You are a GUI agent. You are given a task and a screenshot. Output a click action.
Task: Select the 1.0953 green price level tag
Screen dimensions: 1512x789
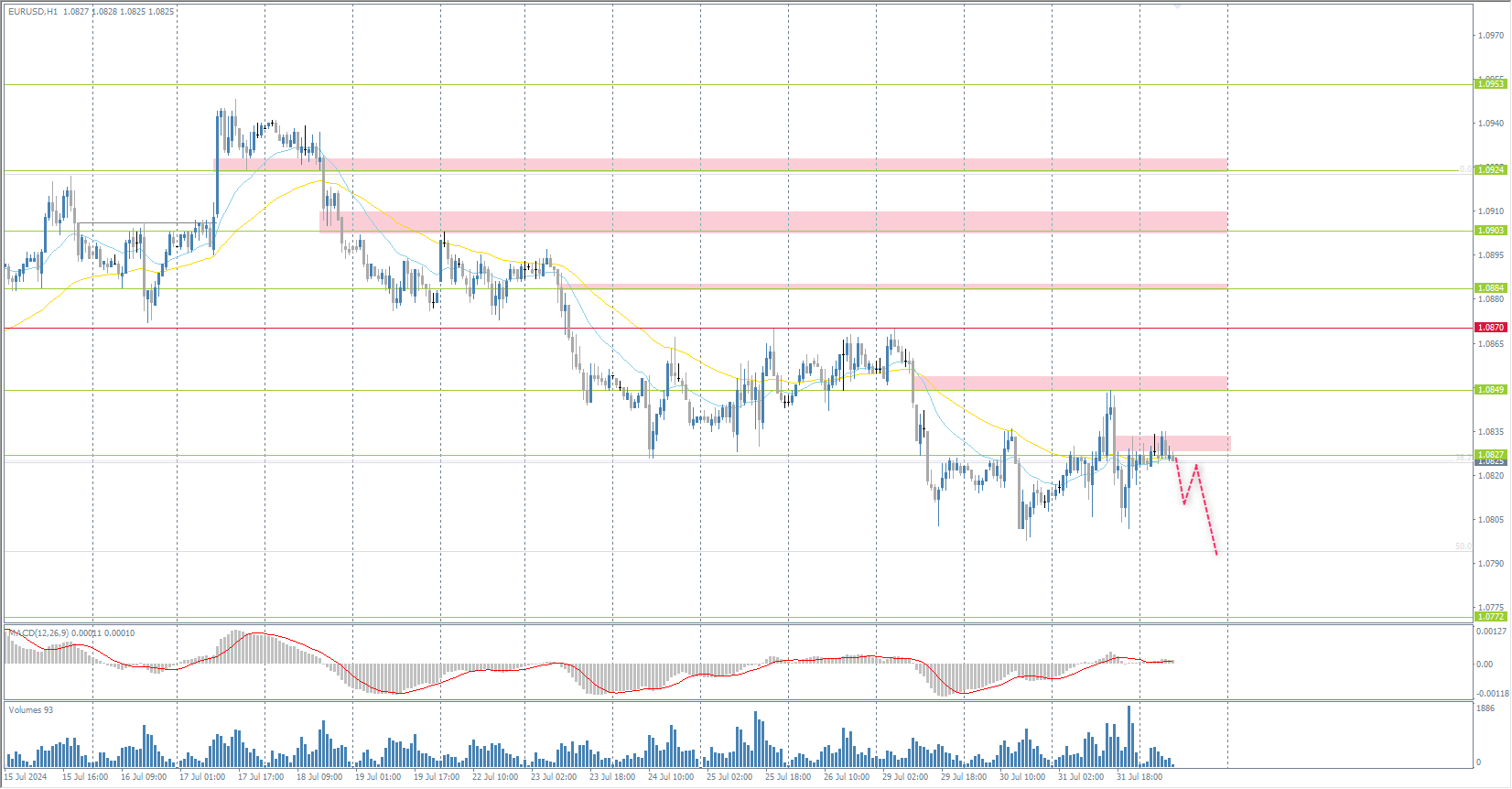[1490, 84]
